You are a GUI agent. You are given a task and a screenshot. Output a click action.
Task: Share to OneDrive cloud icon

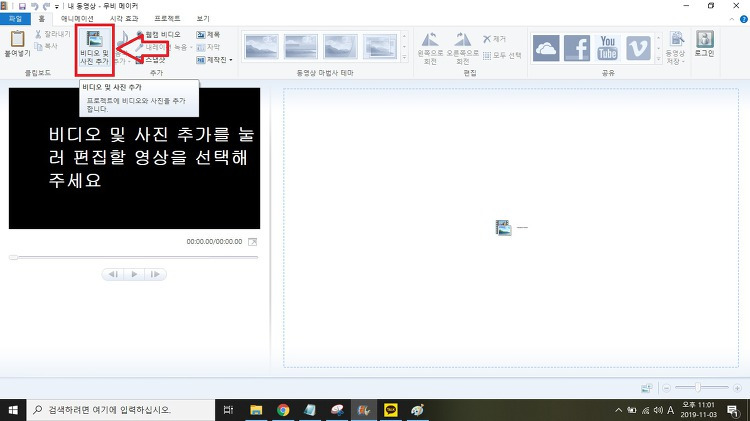point(546,48)
